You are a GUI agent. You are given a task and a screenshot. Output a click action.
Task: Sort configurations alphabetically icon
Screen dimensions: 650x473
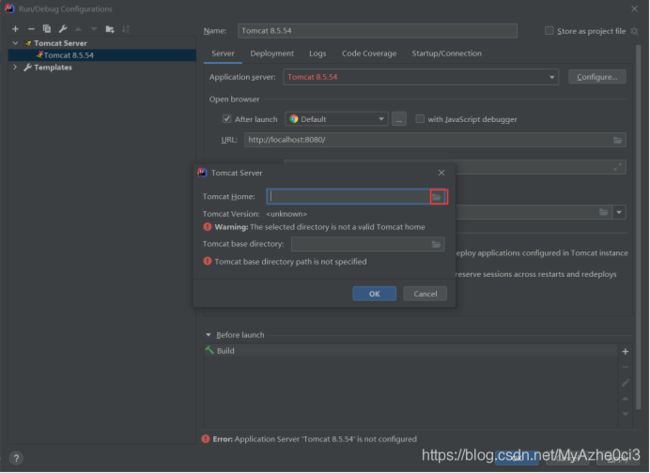pyautogui.click(x=126, y=29)
